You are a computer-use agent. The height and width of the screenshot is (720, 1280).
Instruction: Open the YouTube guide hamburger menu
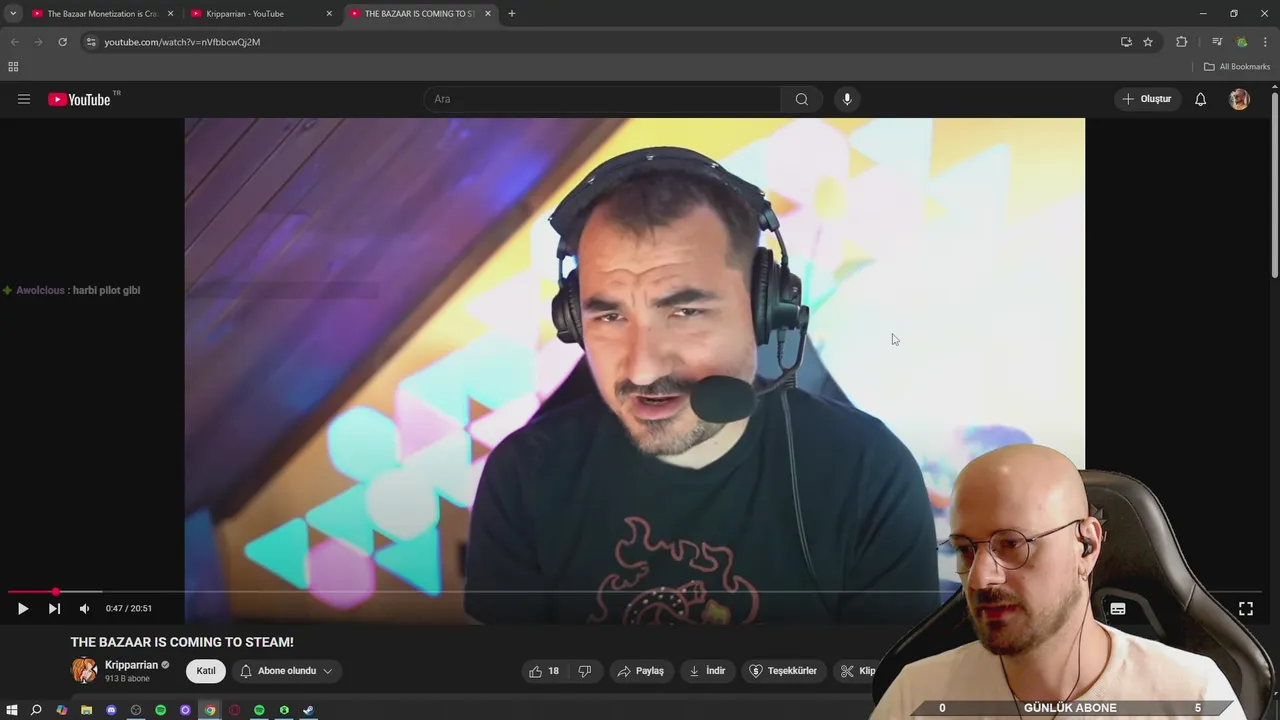pos(24,99)
